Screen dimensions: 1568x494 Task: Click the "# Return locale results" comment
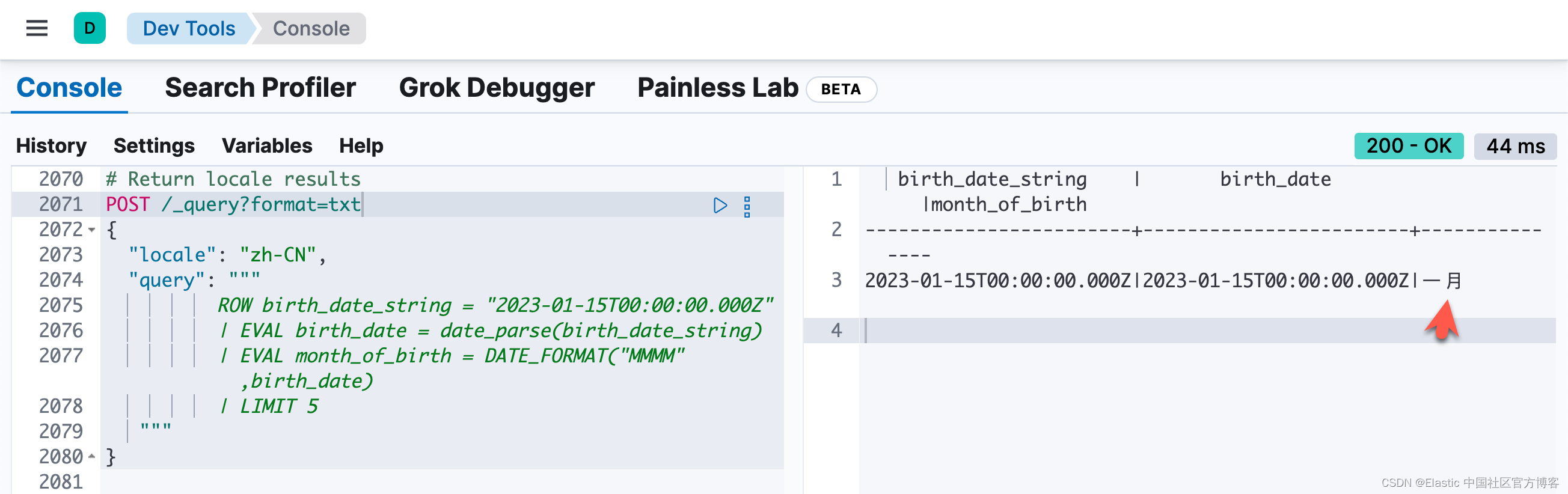click(x=234, y=180)
